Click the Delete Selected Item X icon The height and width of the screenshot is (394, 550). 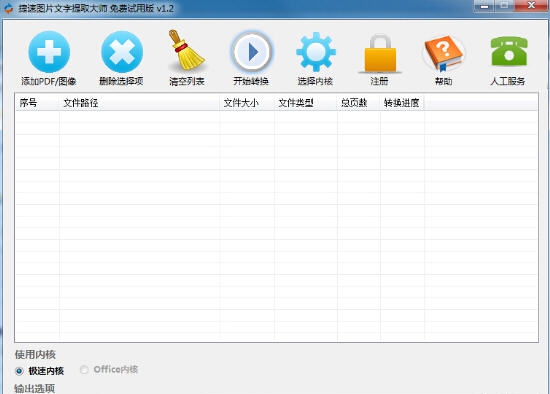(x=122, y=52)
